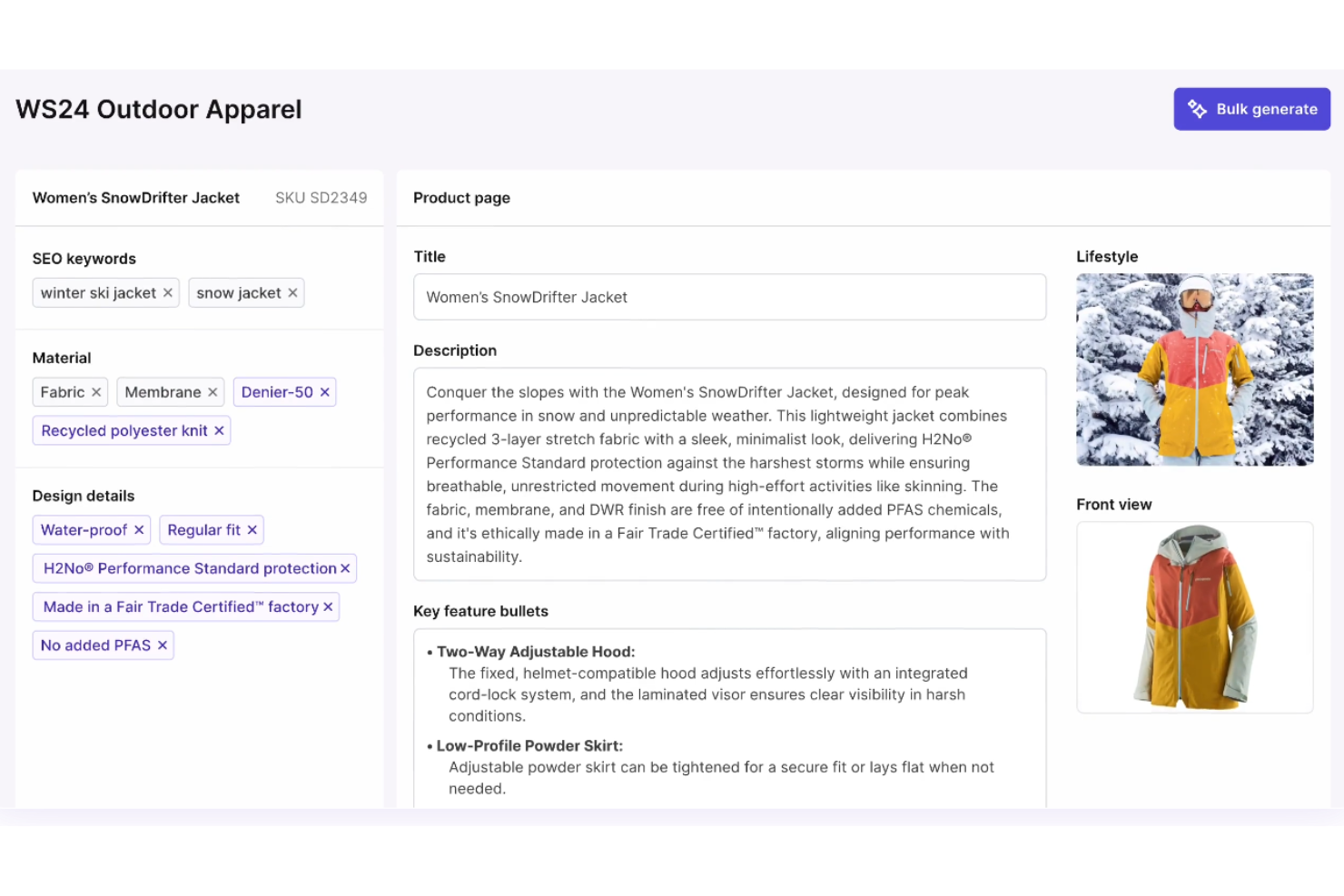Delete the "Made in a Fair Trade Certified™ factory" tag
The height and width of the screenshot is (896, 1344).
[328, 606]
